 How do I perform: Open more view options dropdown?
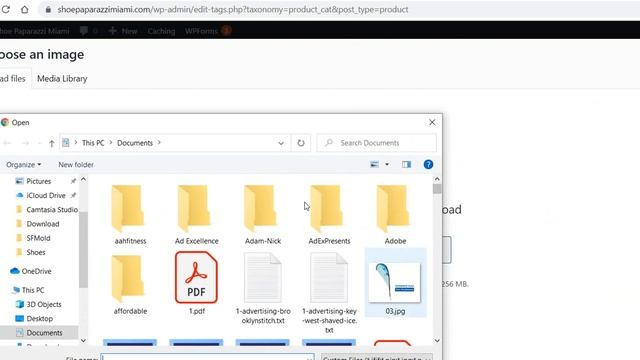387,164
